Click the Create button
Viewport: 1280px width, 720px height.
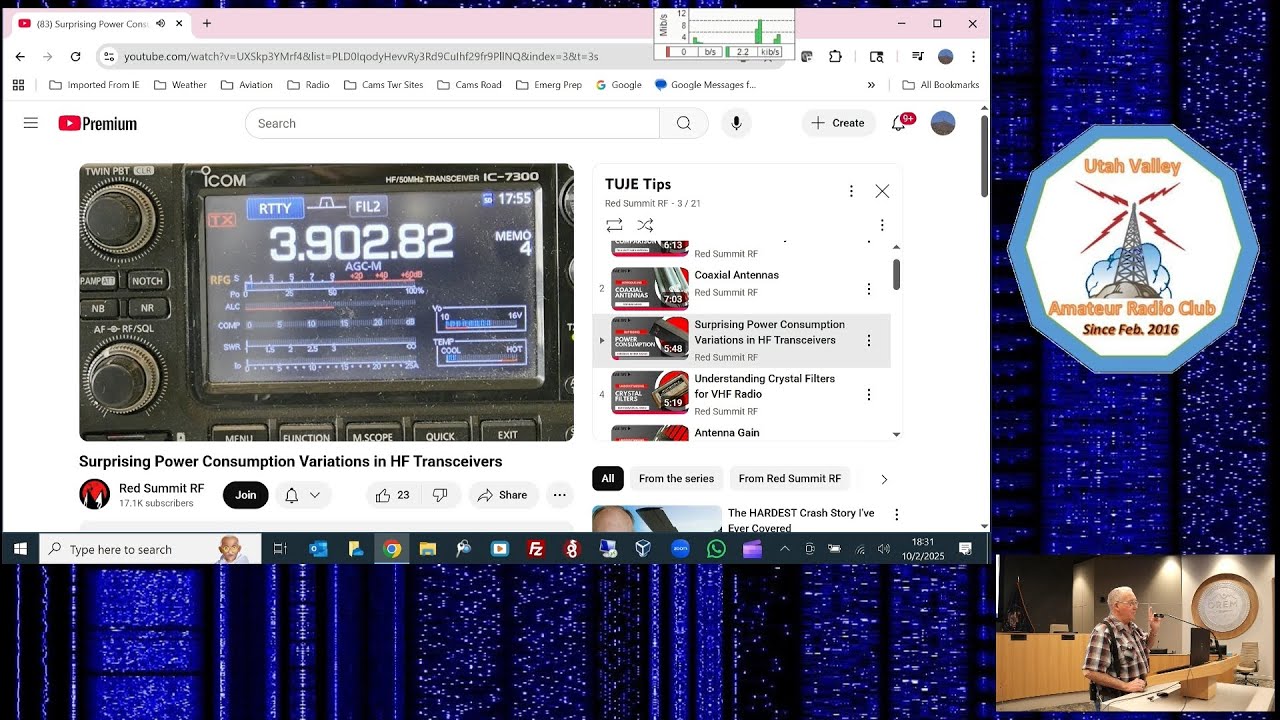click(838, 123)
